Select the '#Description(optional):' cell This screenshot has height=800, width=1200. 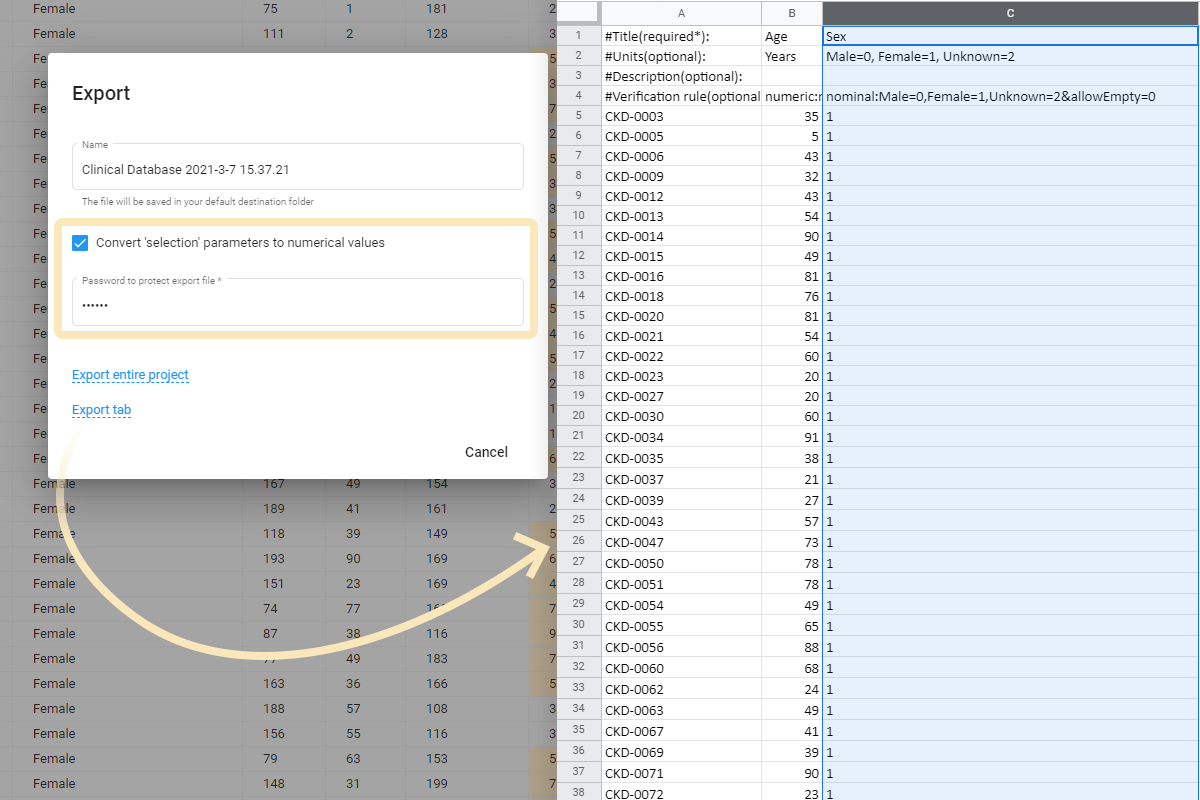tap(681, 76)
